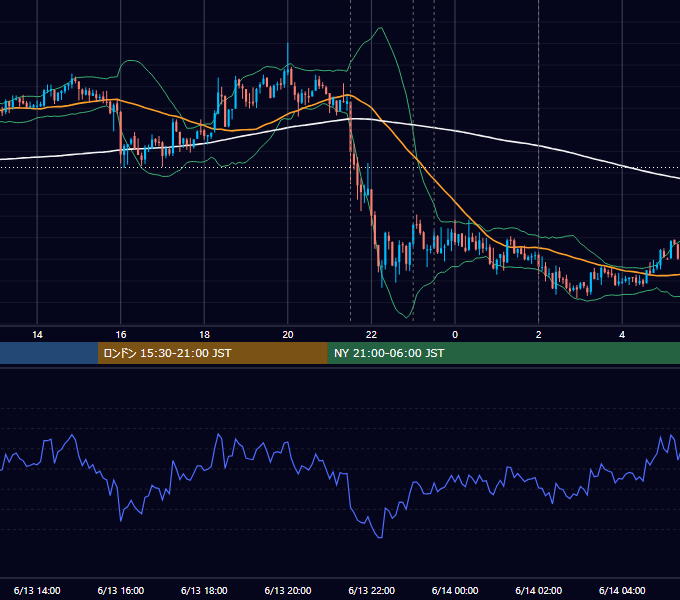Click the hour label 14 on price chart axis
Screen dimensions: 680x600
[x=37, y=335]
